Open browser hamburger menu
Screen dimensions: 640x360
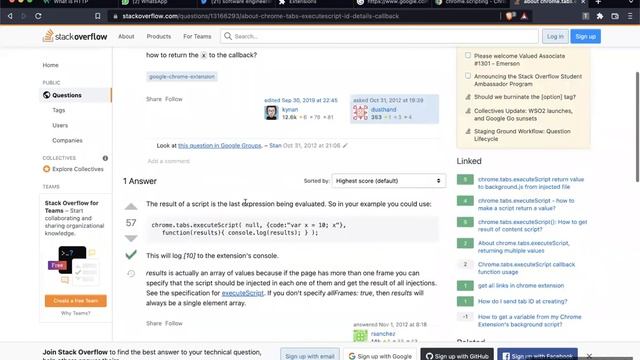[x=630, y=16]
